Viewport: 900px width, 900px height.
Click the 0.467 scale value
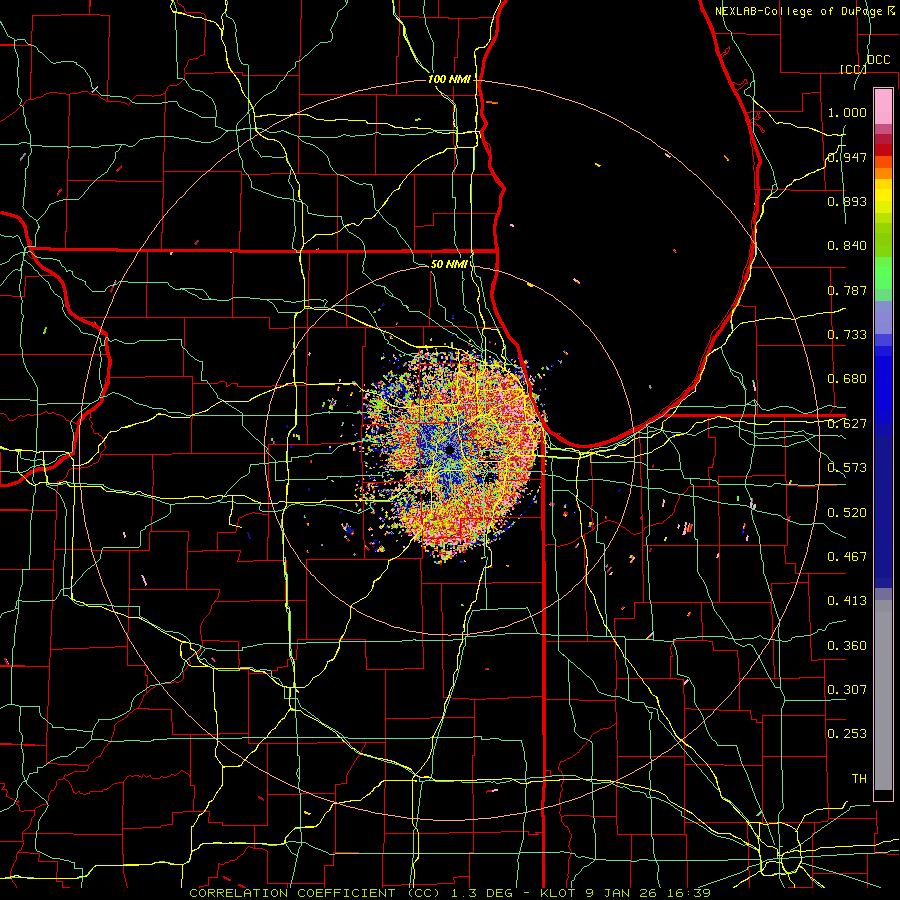pos(847,557)
